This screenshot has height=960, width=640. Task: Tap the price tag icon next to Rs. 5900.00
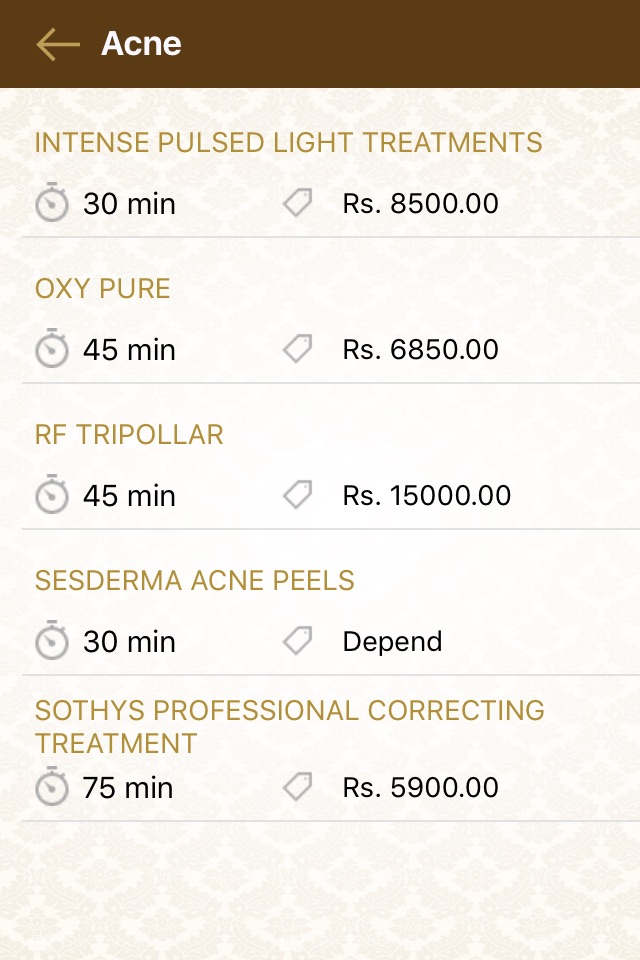[x=297, y=787]
